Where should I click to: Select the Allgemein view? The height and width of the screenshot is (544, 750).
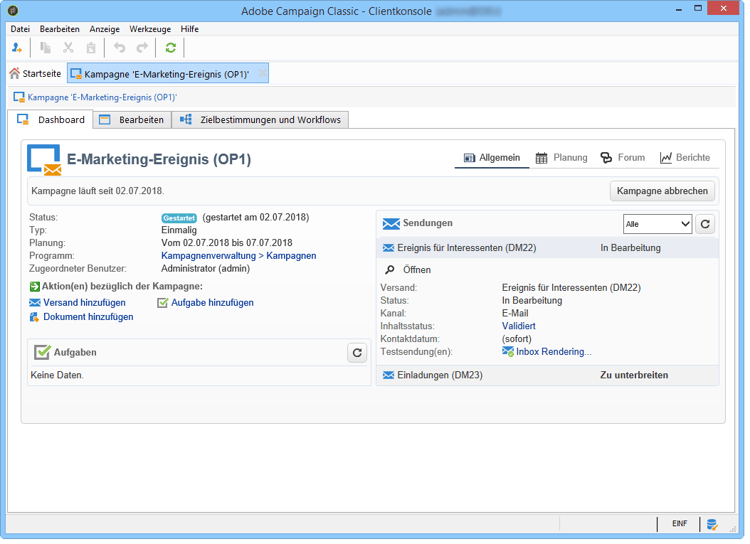(x=492, y=158)
